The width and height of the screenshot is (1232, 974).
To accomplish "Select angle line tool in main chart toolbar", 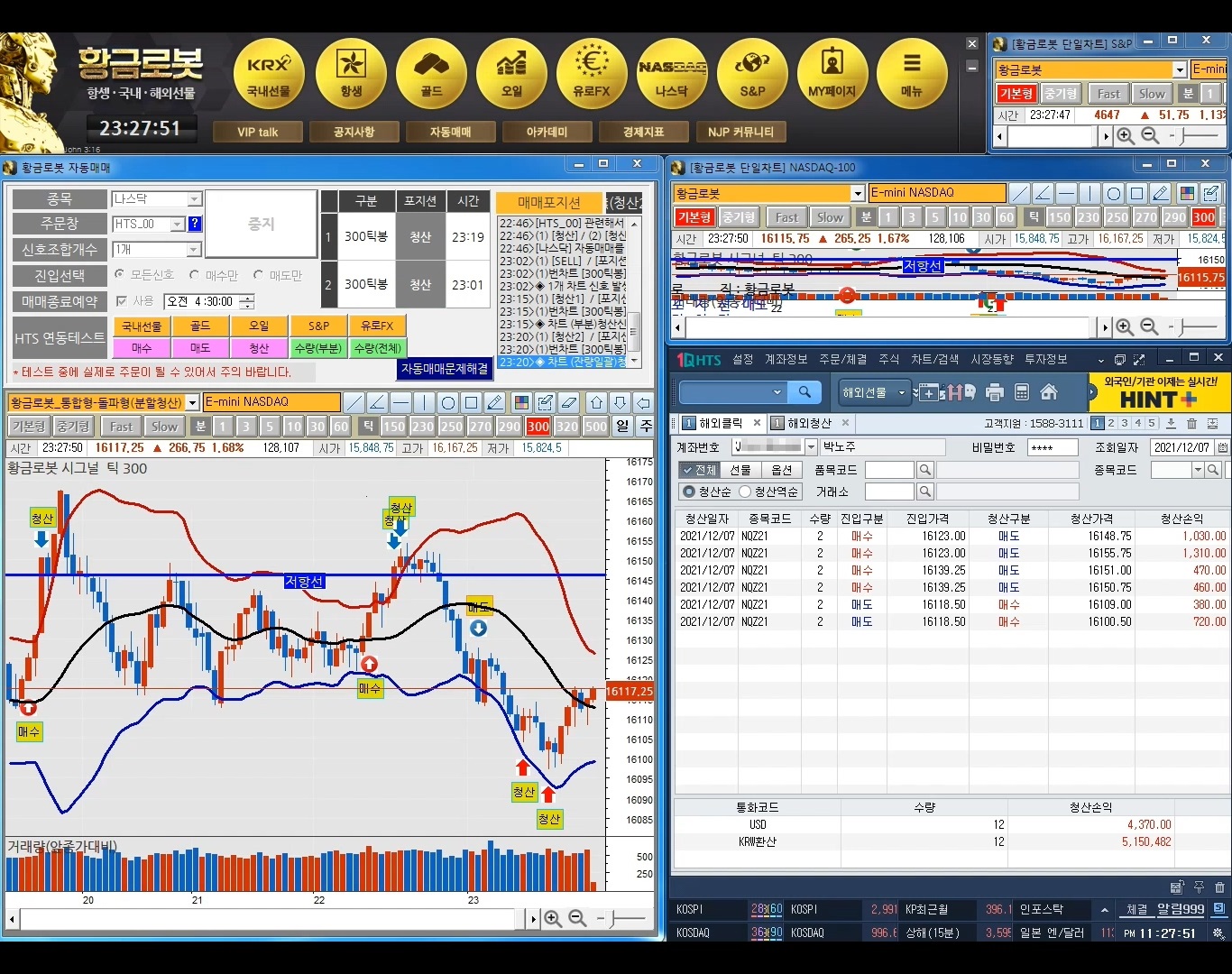I will point(378,402).
